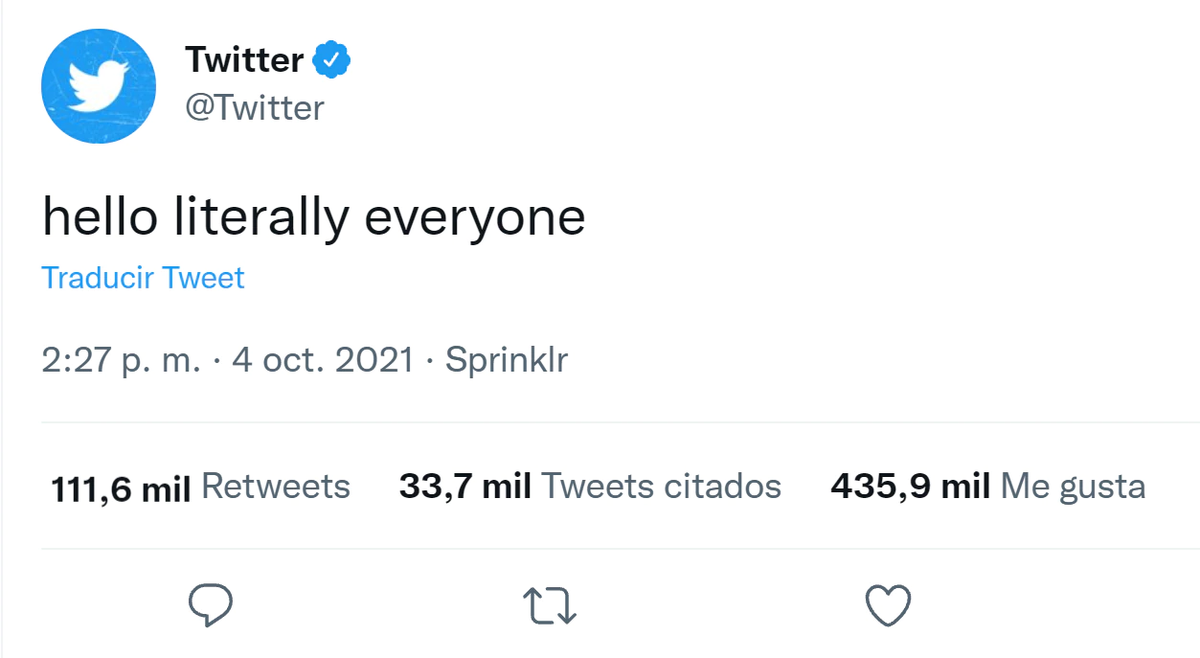Click the 111,6 mil retweet count
Image resolution: width=1200 pixels, height=658 pixels.
click(120, 488)
